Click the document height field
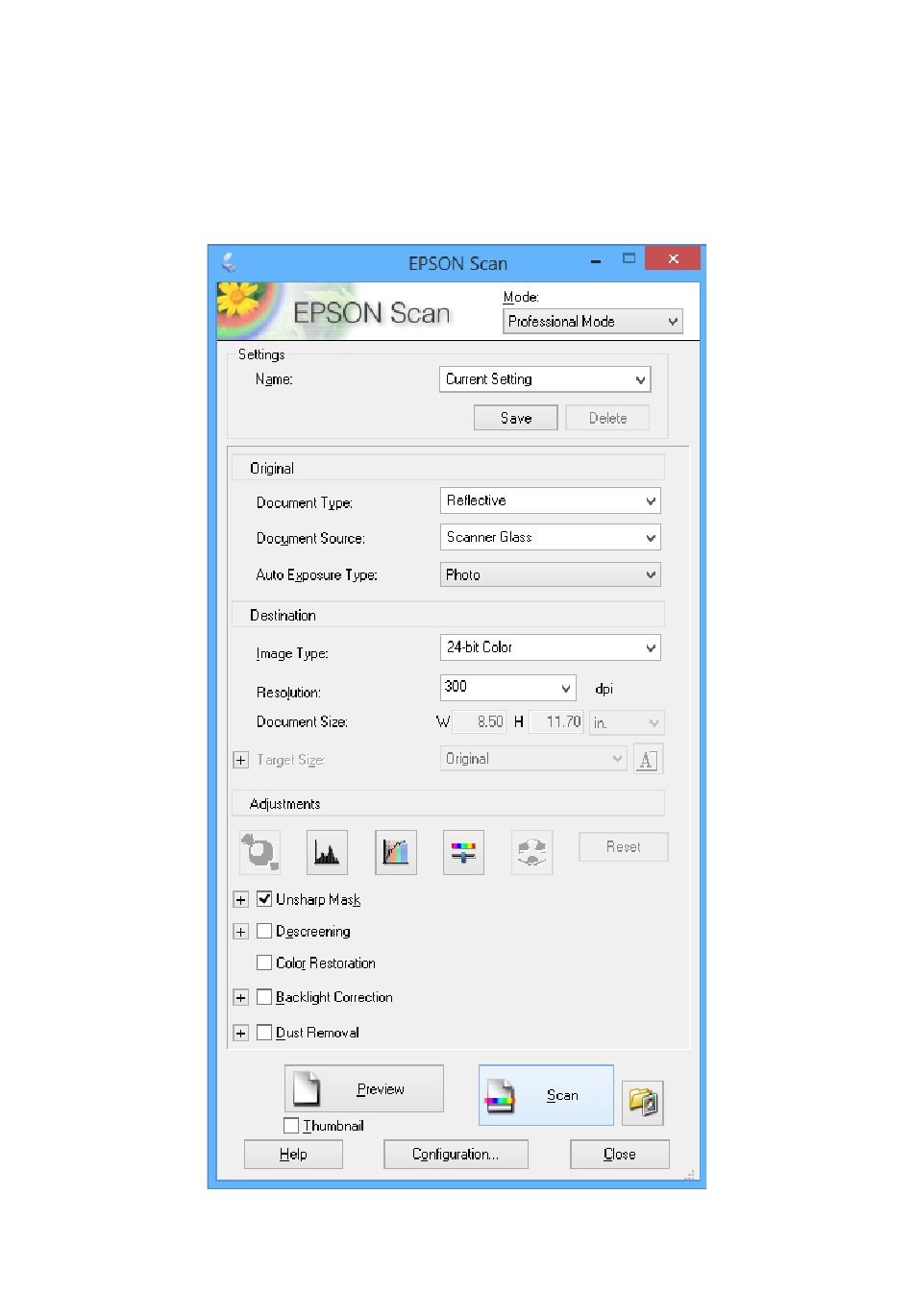The height and width of the screenshot is (1316, 913). pos(555,721)
